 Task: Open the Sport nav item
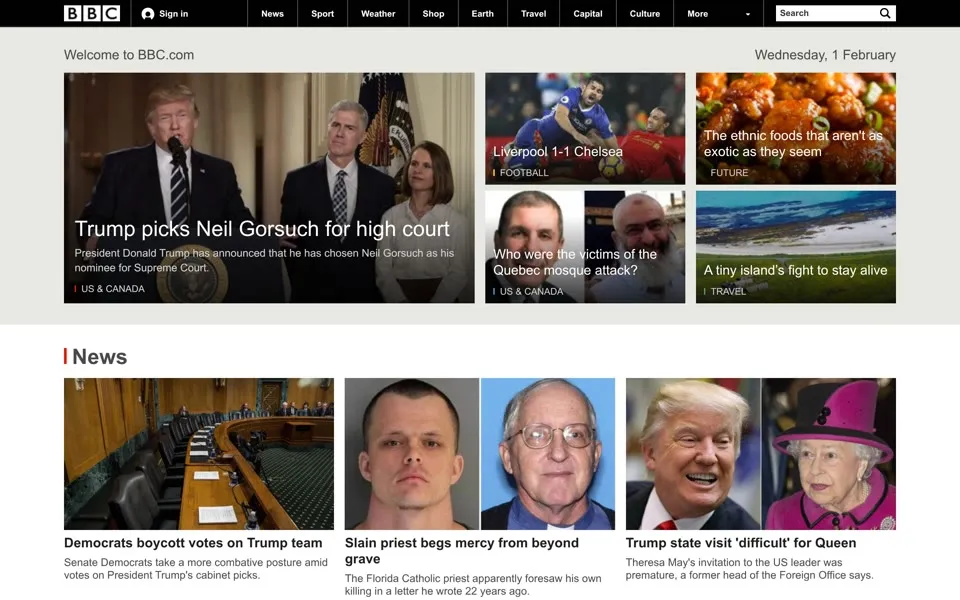point(323,13)
